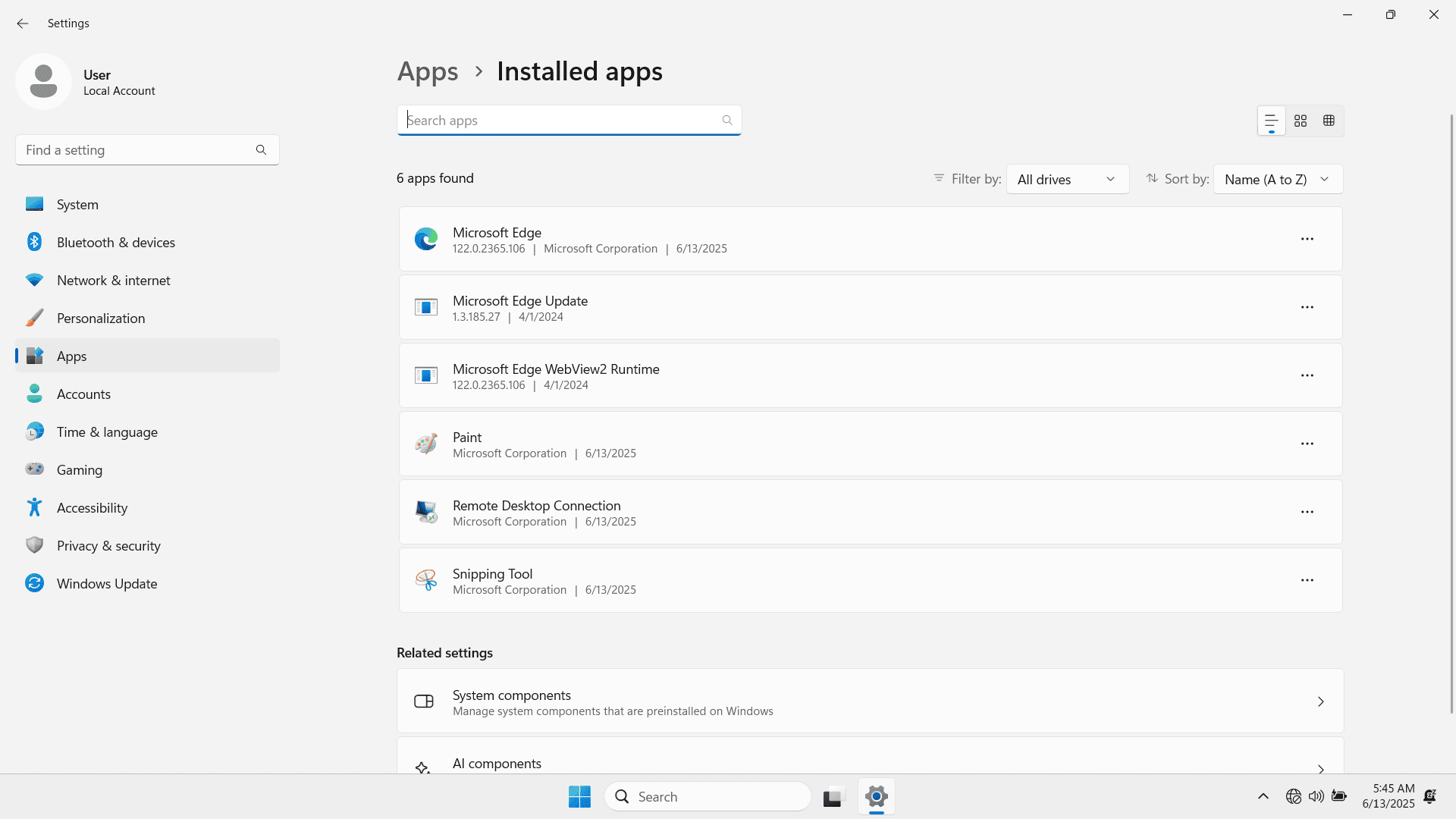Open Network & internet settings

(147, 281)
